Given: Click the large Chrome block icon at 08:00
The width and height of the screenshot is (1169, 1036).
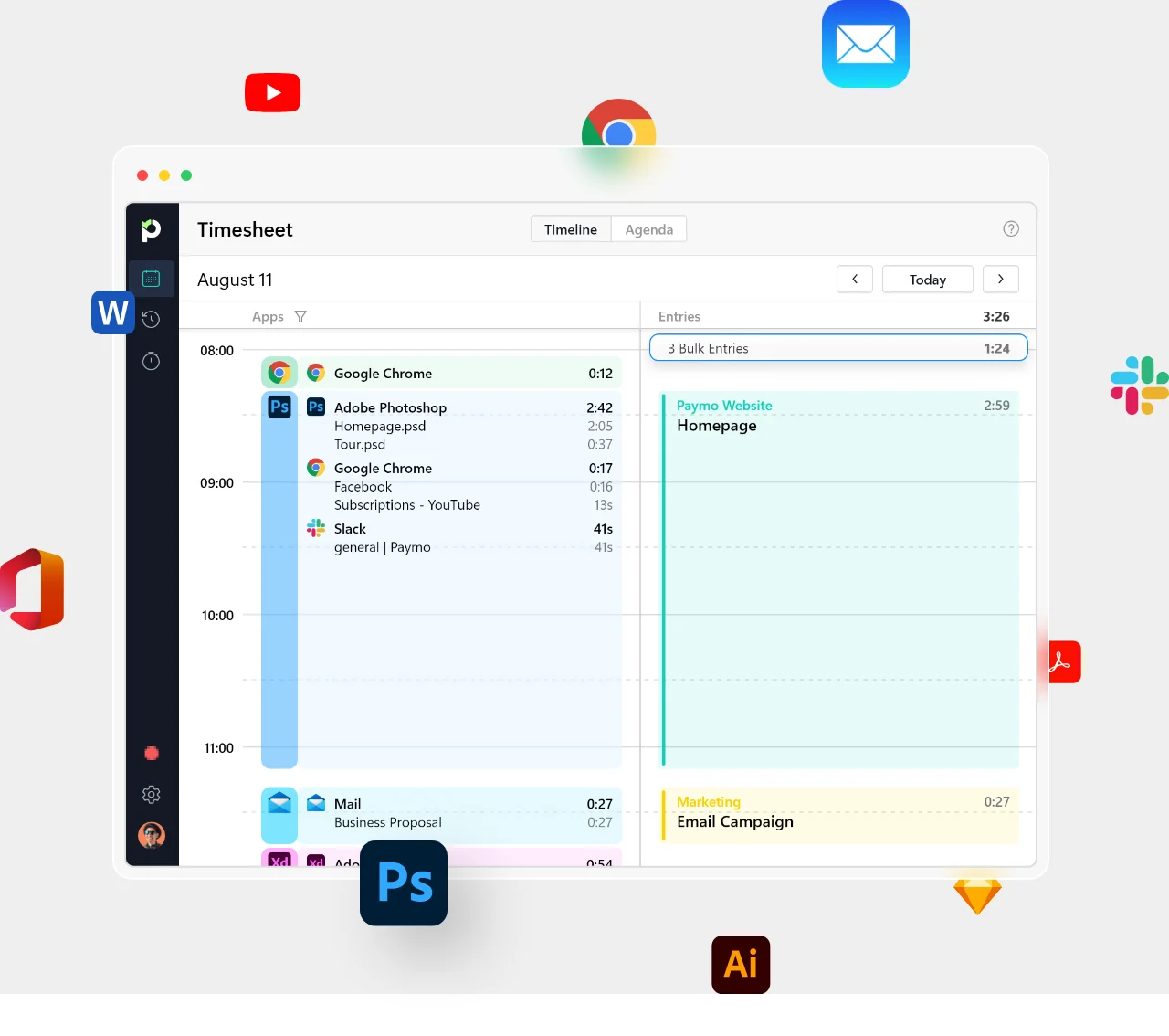Looking at the screenshot, I should [x=279, y=373].
